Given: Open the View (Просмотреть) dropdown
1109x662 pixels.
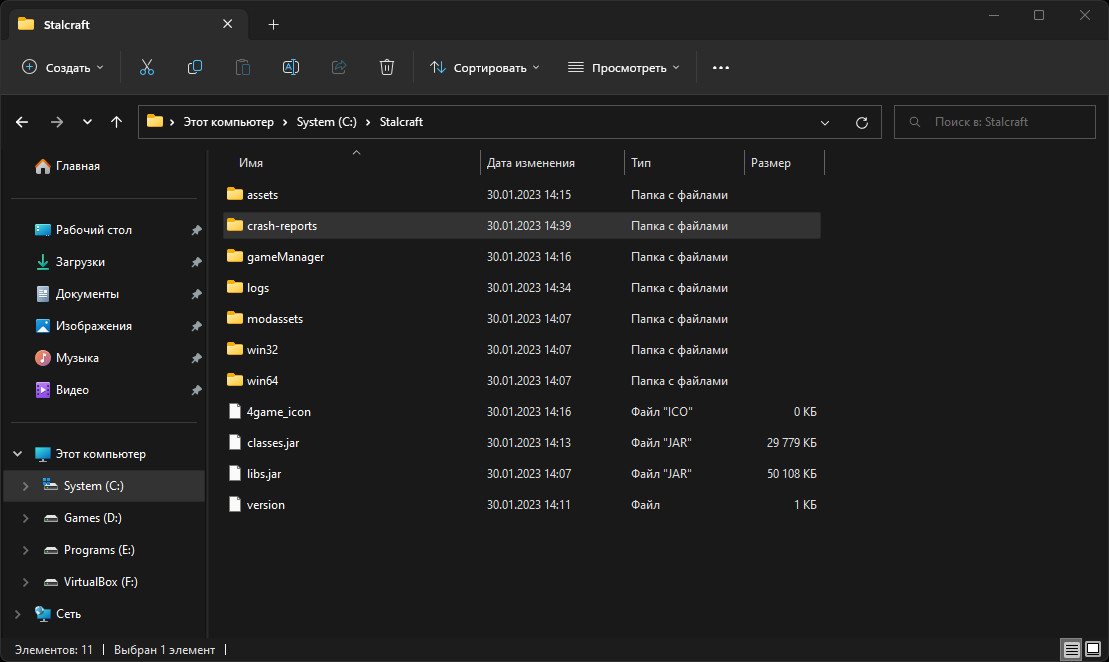Looking at the screenshot, I should (623, 67).
